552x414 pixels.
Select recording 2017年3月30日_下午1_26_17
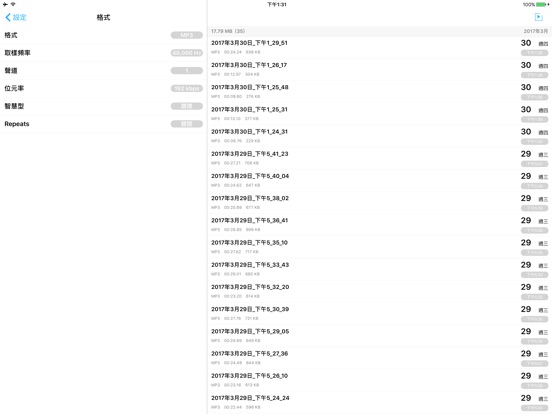pyautogui.click(x=380, y=69)
